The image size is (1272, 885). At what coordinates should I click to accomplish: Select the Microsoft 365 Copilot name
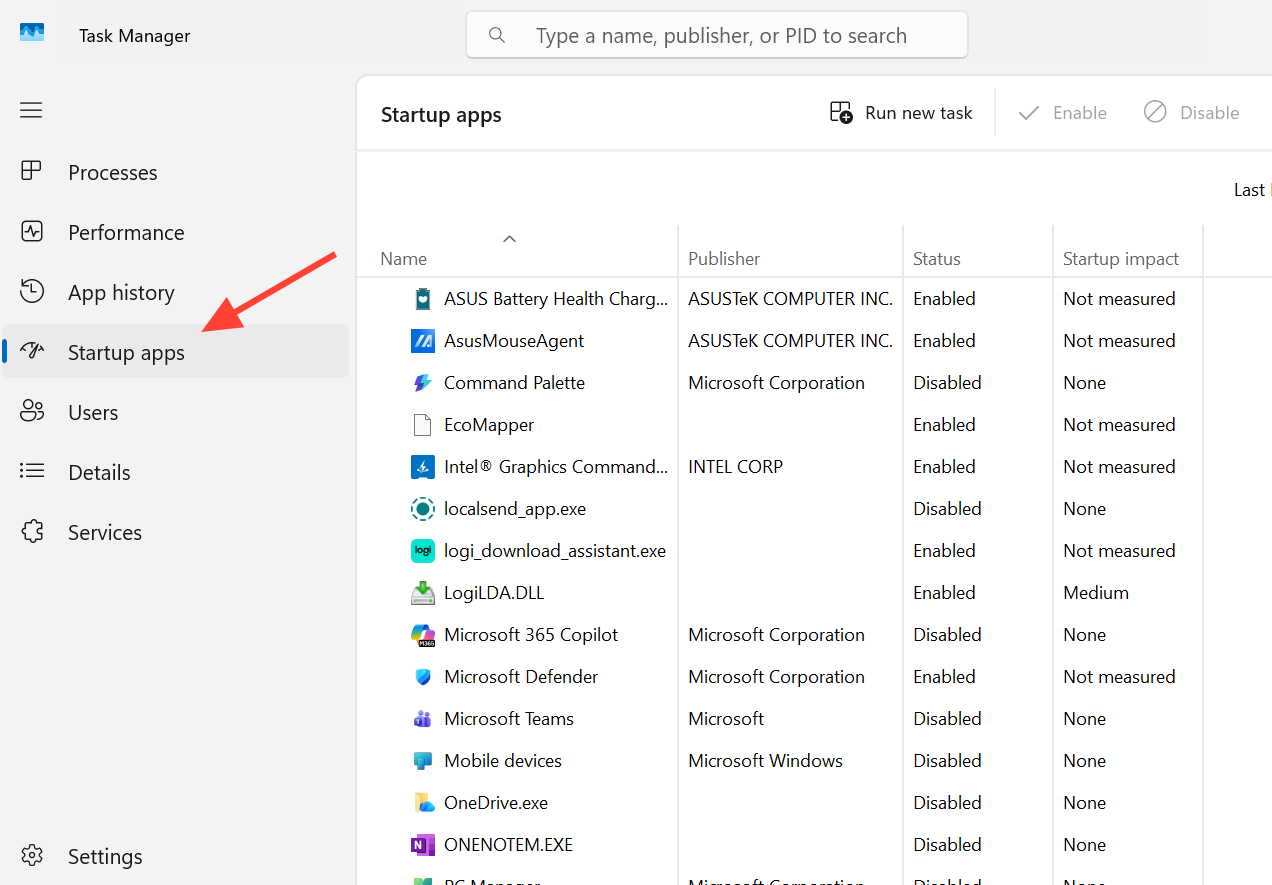(x=531, y=635)
